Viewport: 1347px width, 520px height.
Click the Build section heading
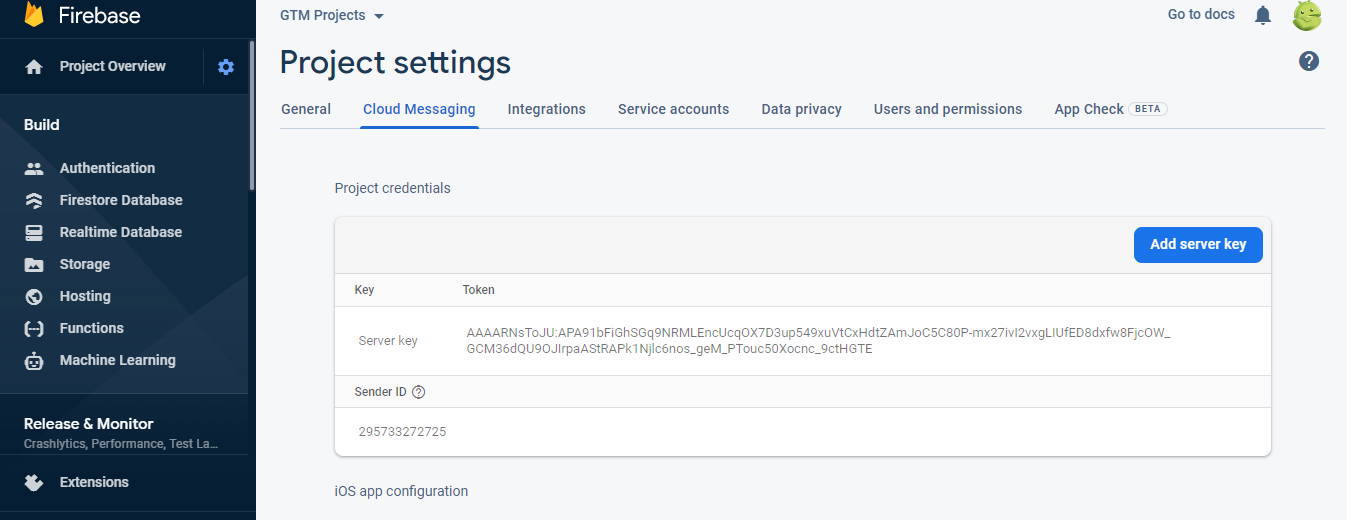click(42, 125)
